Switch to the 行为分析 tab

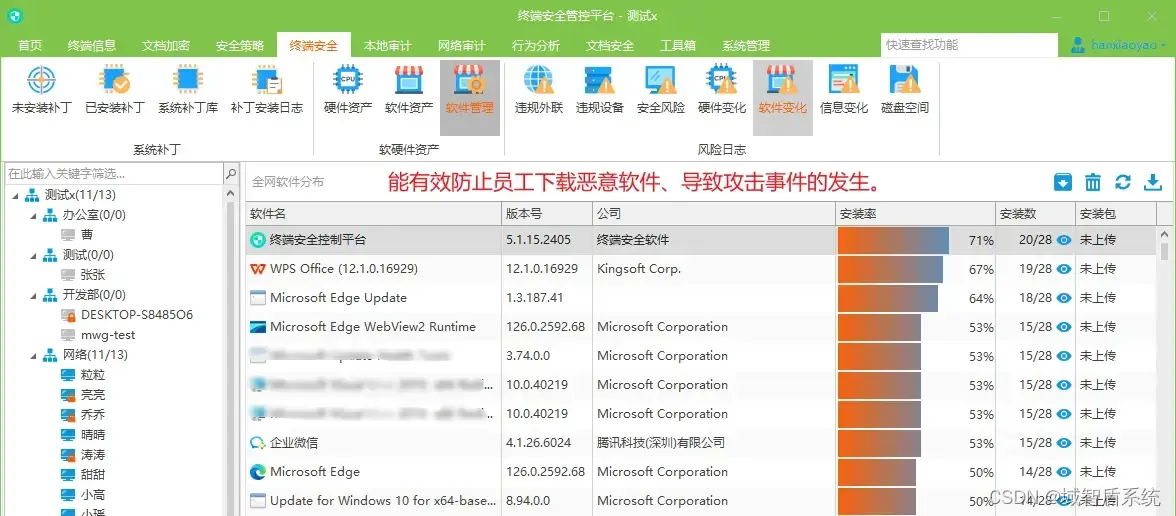[x=536, y=46]
